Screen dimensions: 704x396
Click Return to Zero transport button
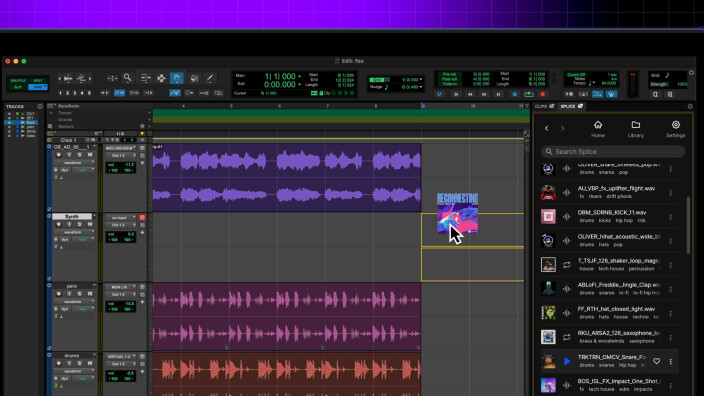(456, 94)
